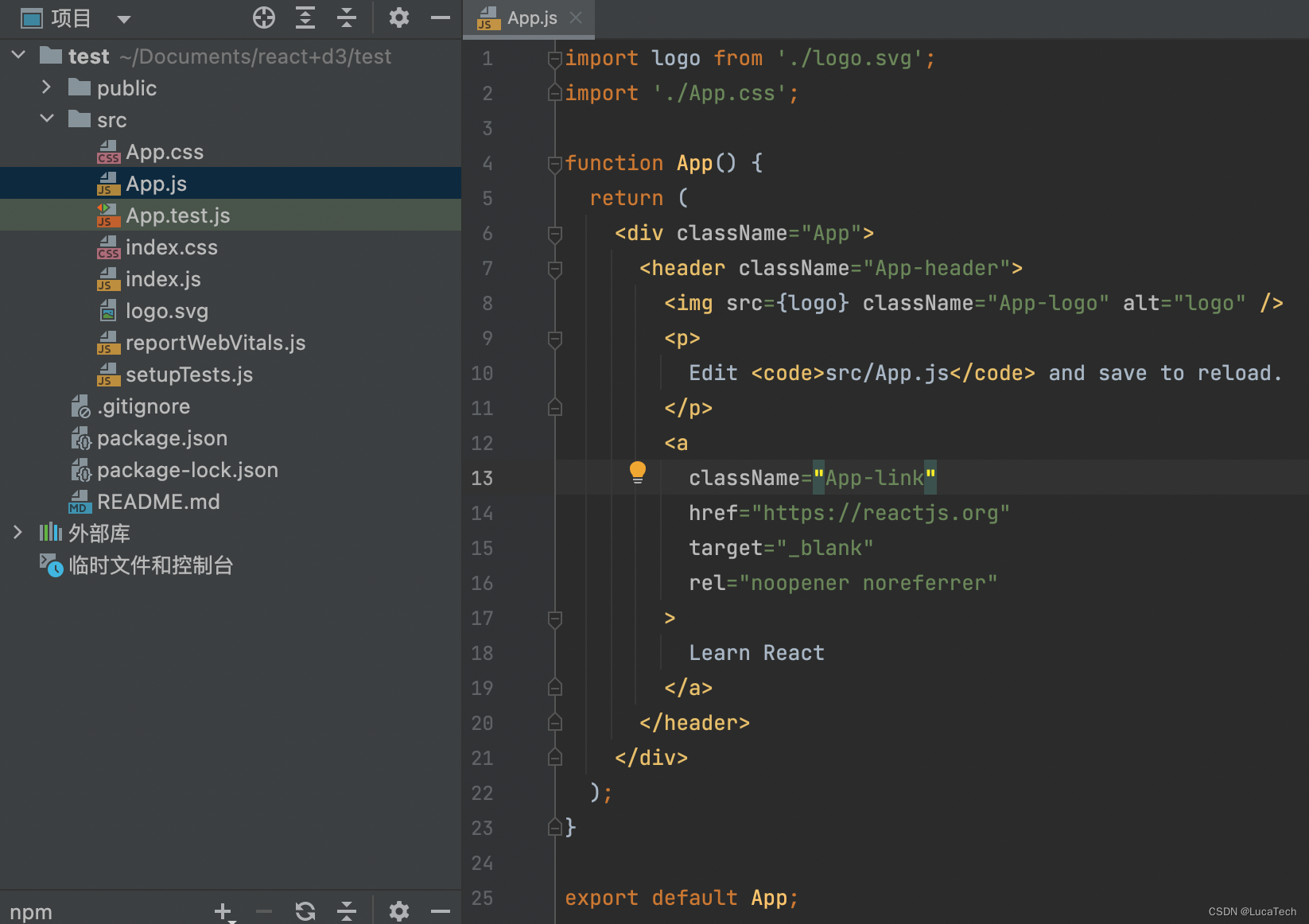Viewport: 1309px width, 924px height.
Task: Select package.json in the project tree
Action: coord(162,437)
